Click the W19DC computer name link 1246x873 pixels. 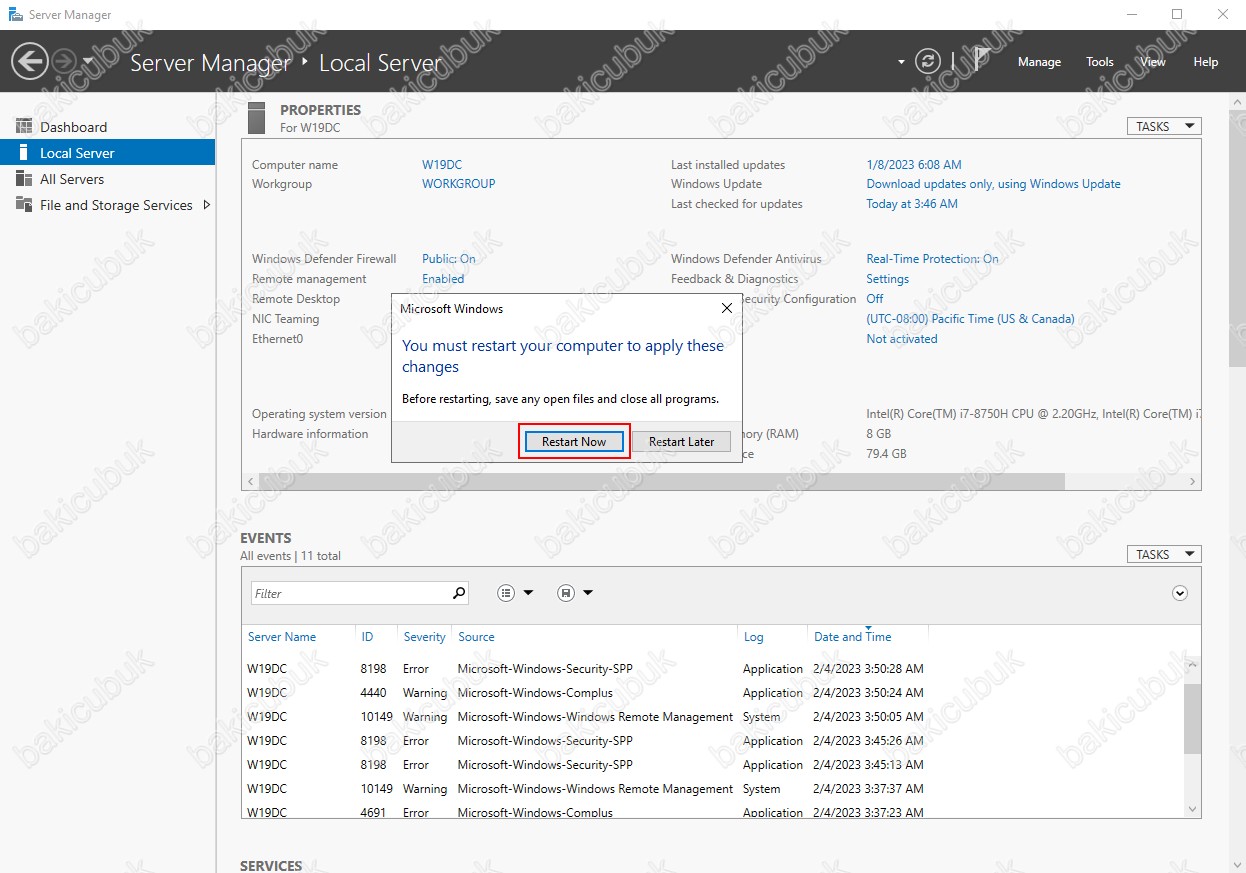click(x=442, y=165)
